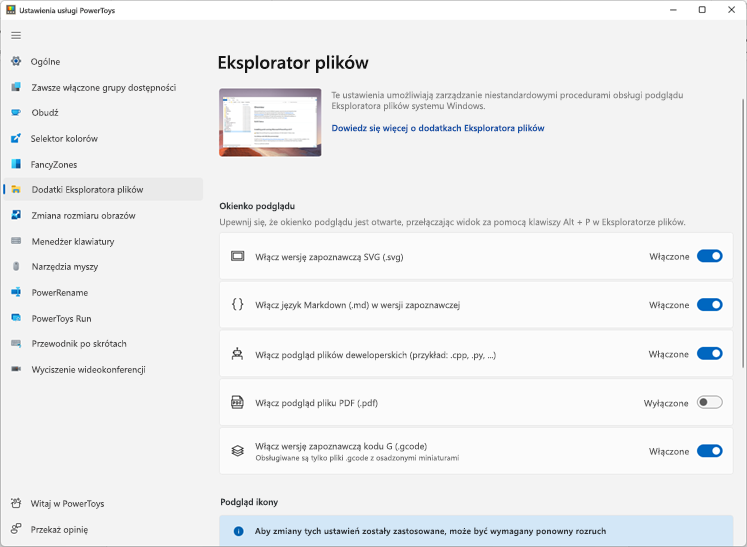Open Zmiana rozmiaru obrazów page
747x547 pixels.
pos(103,215)
